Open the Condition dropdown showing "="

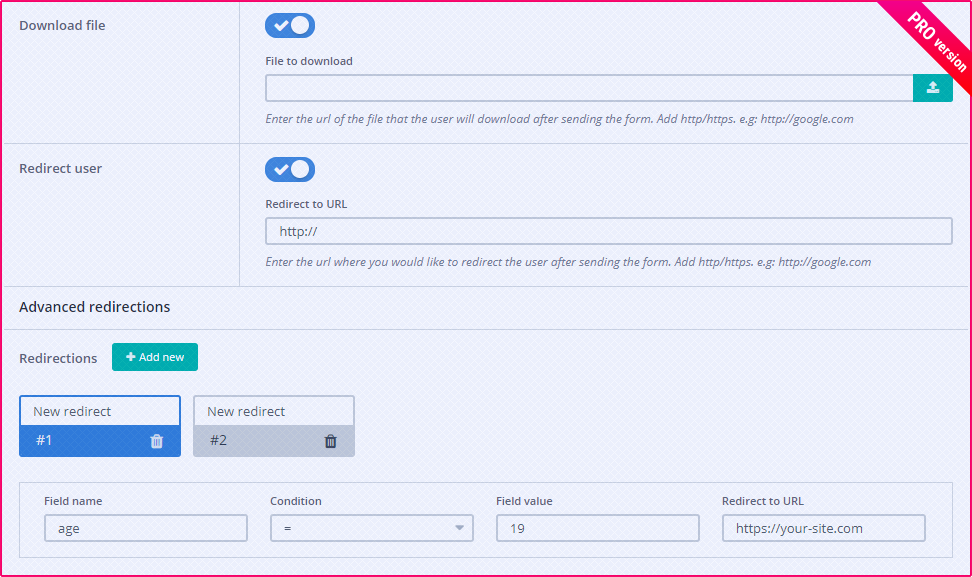[x=371, y=528]
